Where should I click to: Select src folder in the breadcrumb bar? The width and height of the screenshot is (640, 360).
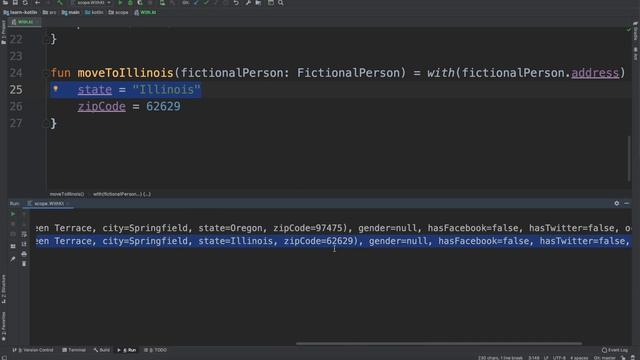coord(50,12)
